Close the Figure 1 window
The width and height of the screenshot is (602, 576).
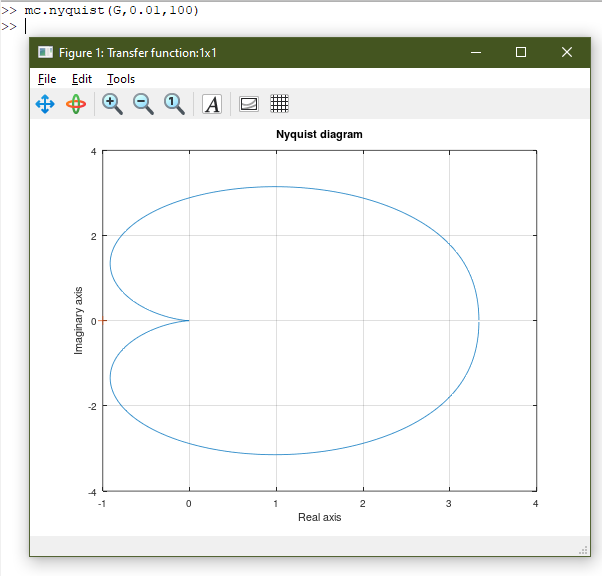[567, 52]
